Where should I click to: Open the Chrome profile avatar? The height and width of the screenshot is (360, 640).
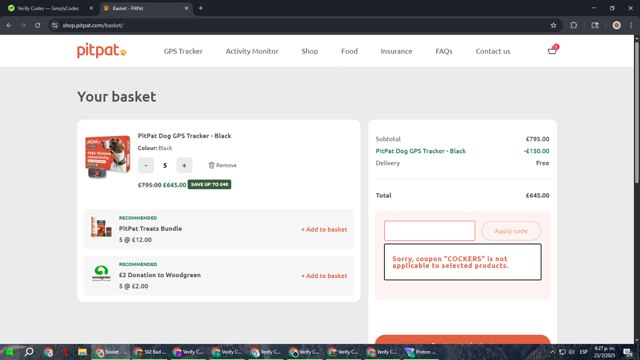616,25
